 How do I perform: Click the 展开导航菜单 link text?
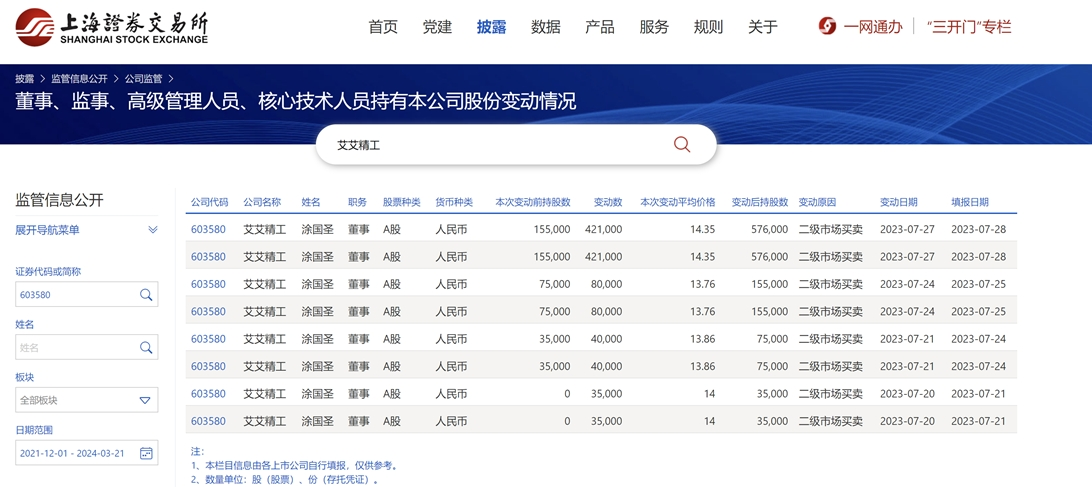47,230
